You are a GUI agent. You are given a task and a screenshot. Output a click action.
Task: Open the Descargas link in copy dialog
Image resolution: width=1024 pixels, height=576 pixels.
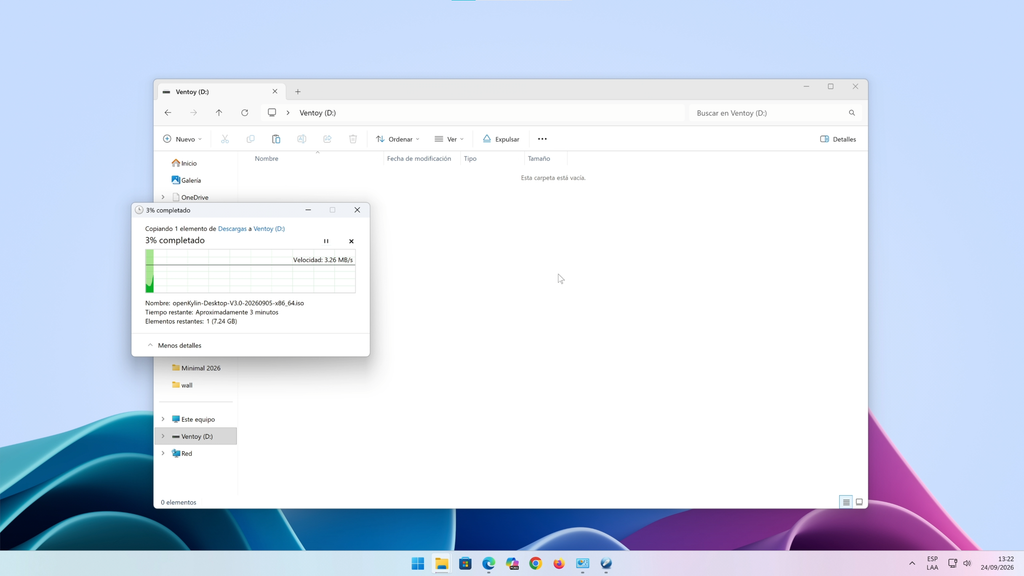click(x=232, y=229)
